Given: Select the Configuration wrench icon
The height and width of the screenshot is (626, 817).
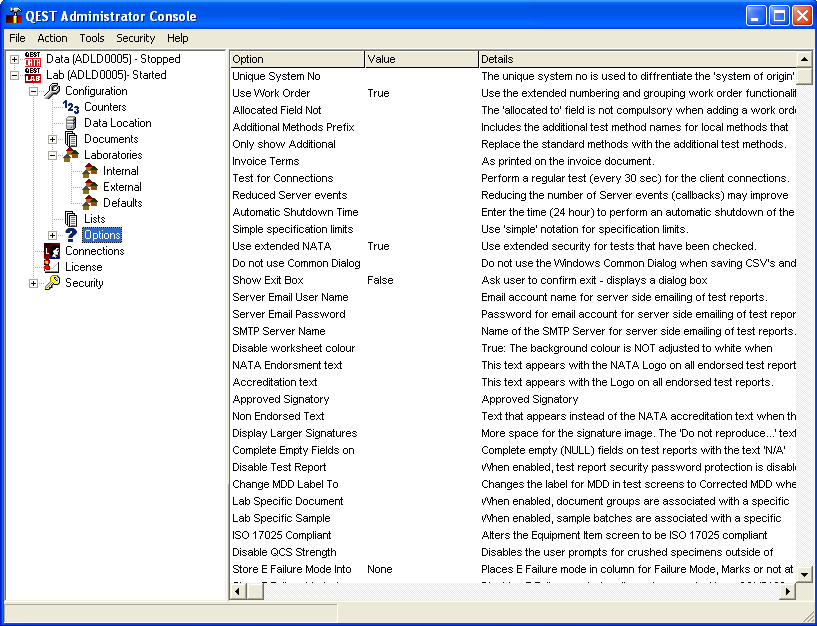Looking at the screenshot, I should (x=52, y=91).
